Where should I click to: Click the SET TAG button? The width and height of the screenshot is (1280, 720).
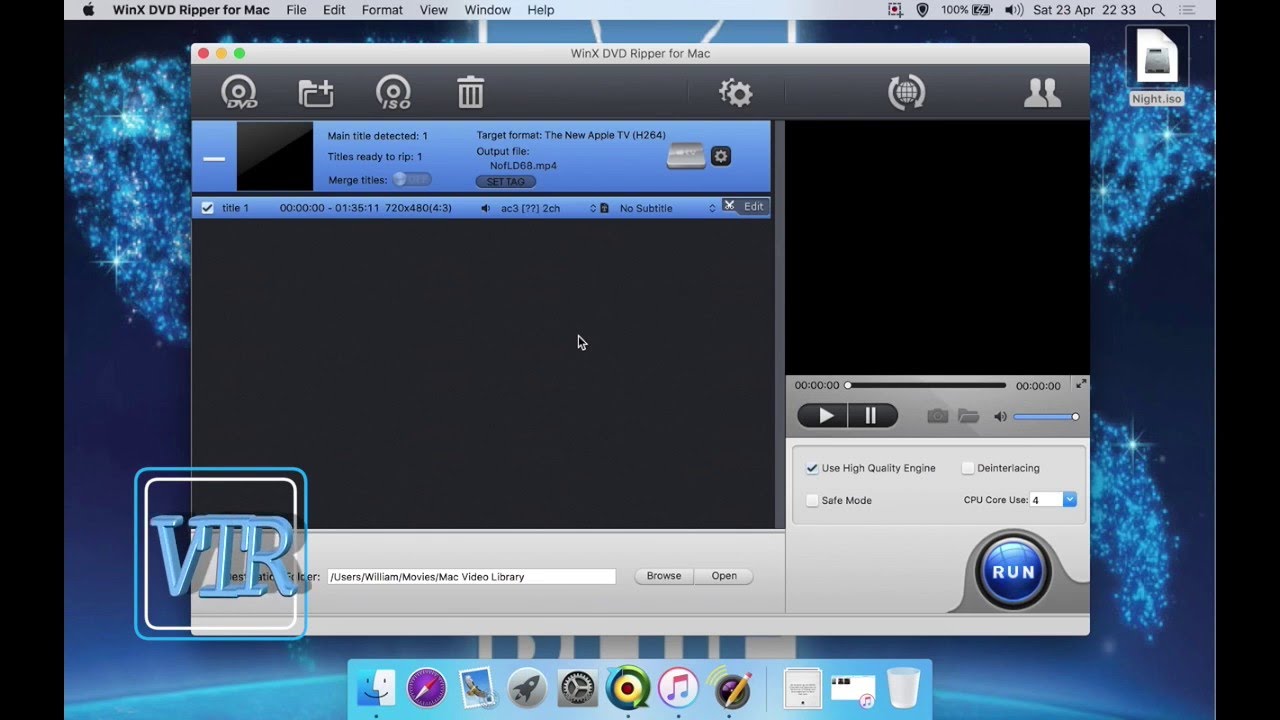tap(506, 182)
